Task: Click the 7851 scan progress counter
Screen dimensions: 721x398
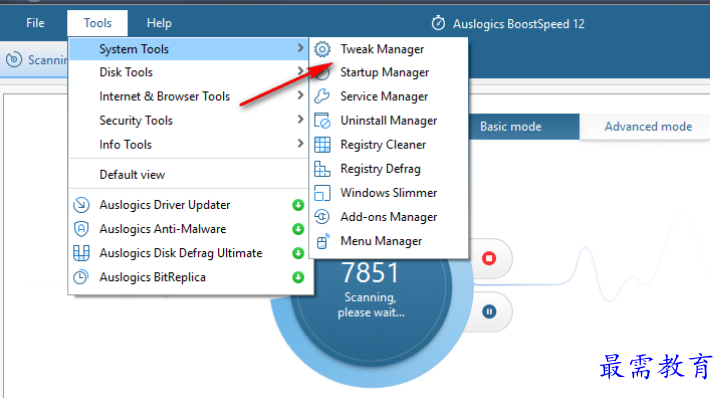Action: pos(370,273)
